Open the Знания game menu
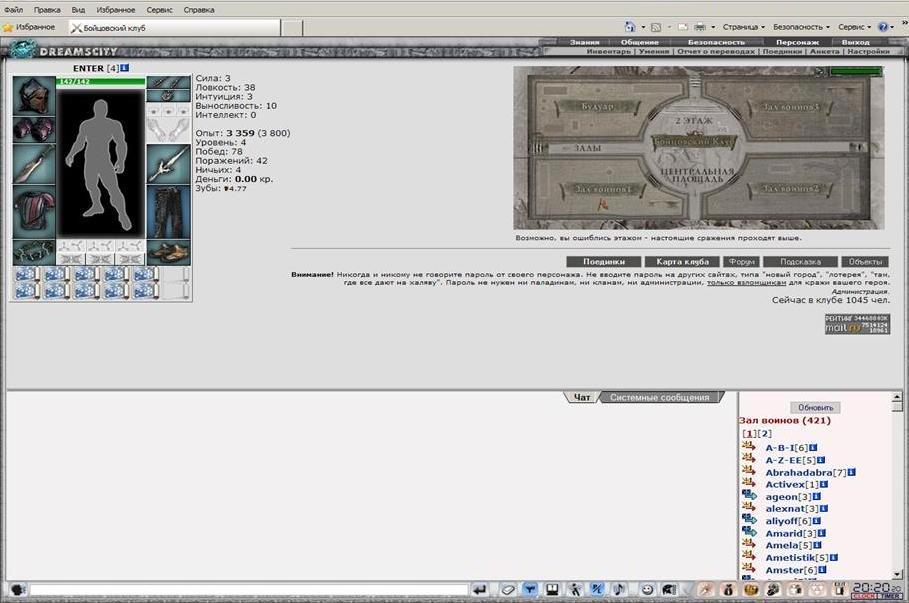The image size is (909, 603). (x=584, y=42)
